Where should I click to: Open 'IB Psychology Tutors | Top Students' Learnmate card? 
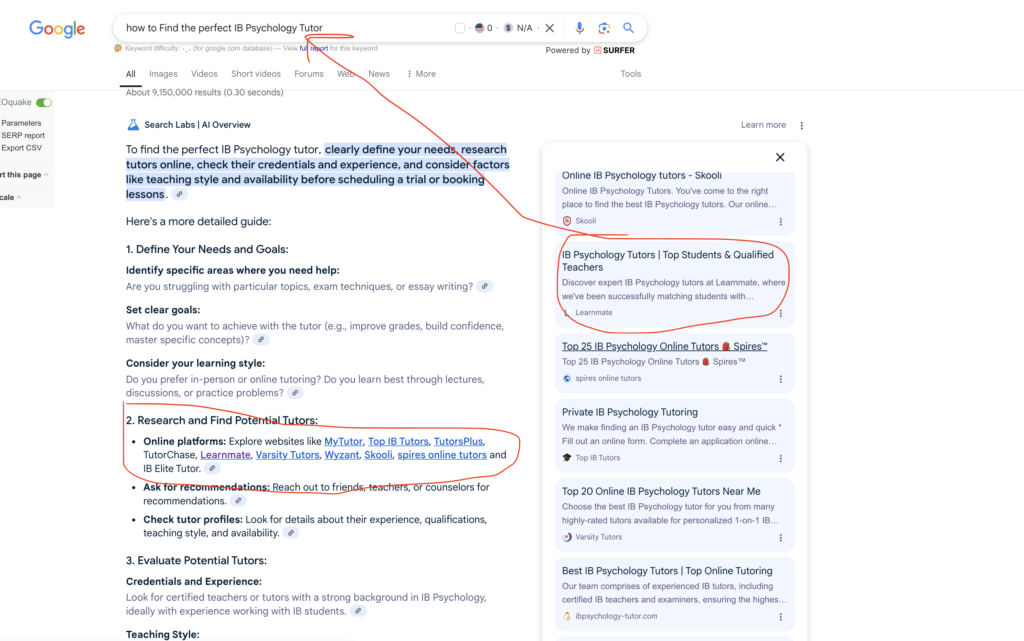point(674,284)
